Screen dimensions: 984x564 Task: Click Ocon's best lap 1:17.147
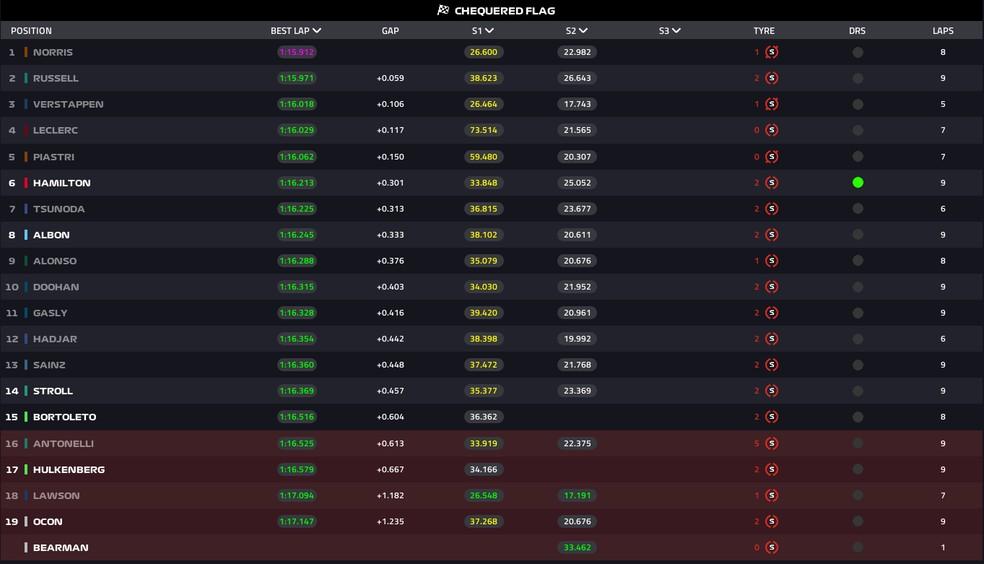tap(297, 521)
